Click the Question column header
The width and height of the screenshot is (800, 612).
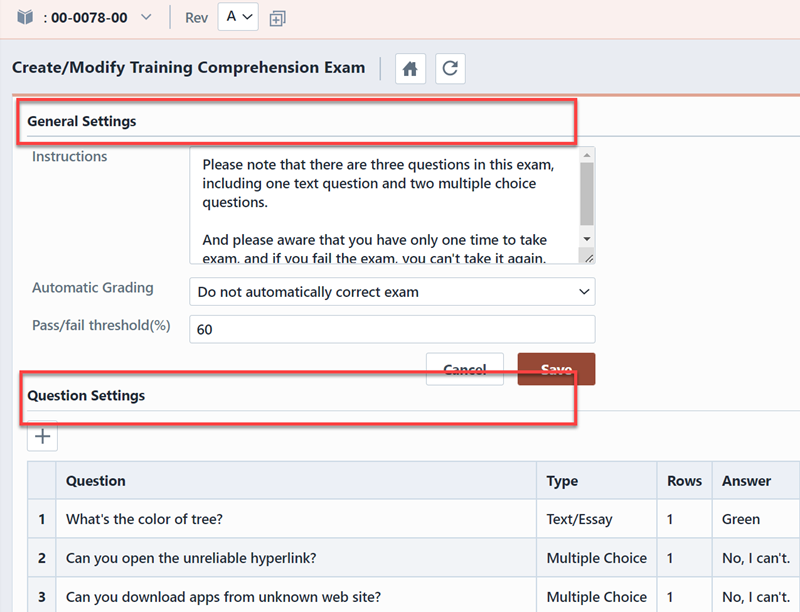[296, 480]
